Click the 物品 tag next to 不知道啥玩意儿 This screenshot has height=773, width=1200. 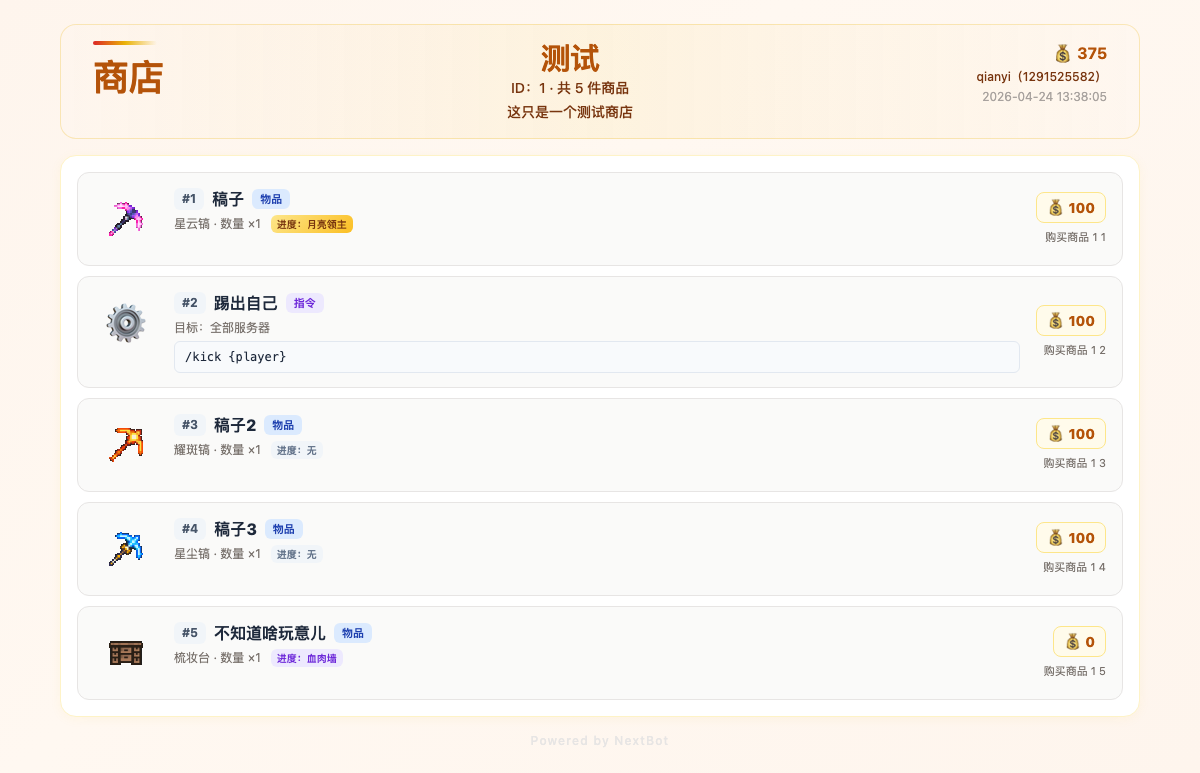[353, 633]
